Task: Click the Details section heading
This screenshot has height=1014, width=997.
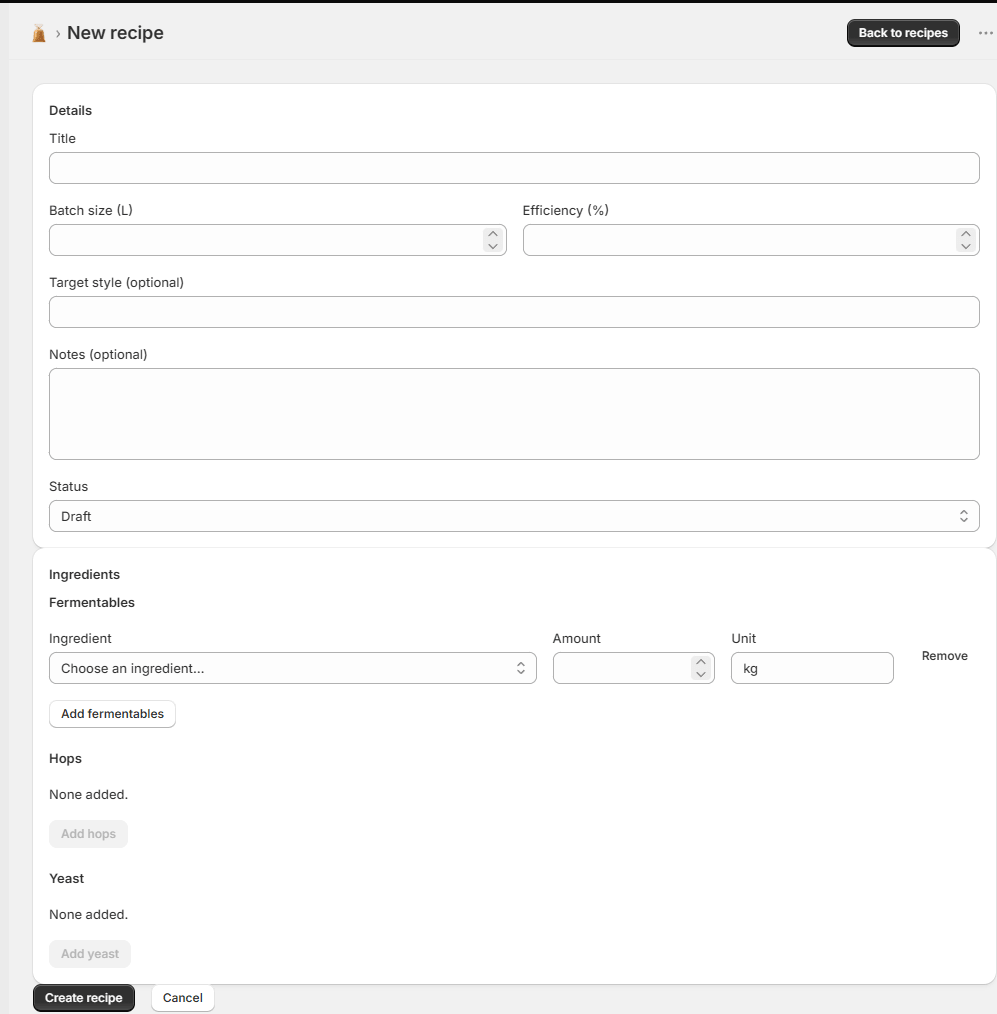Action: pyautogui.click(x=70, y=111)
